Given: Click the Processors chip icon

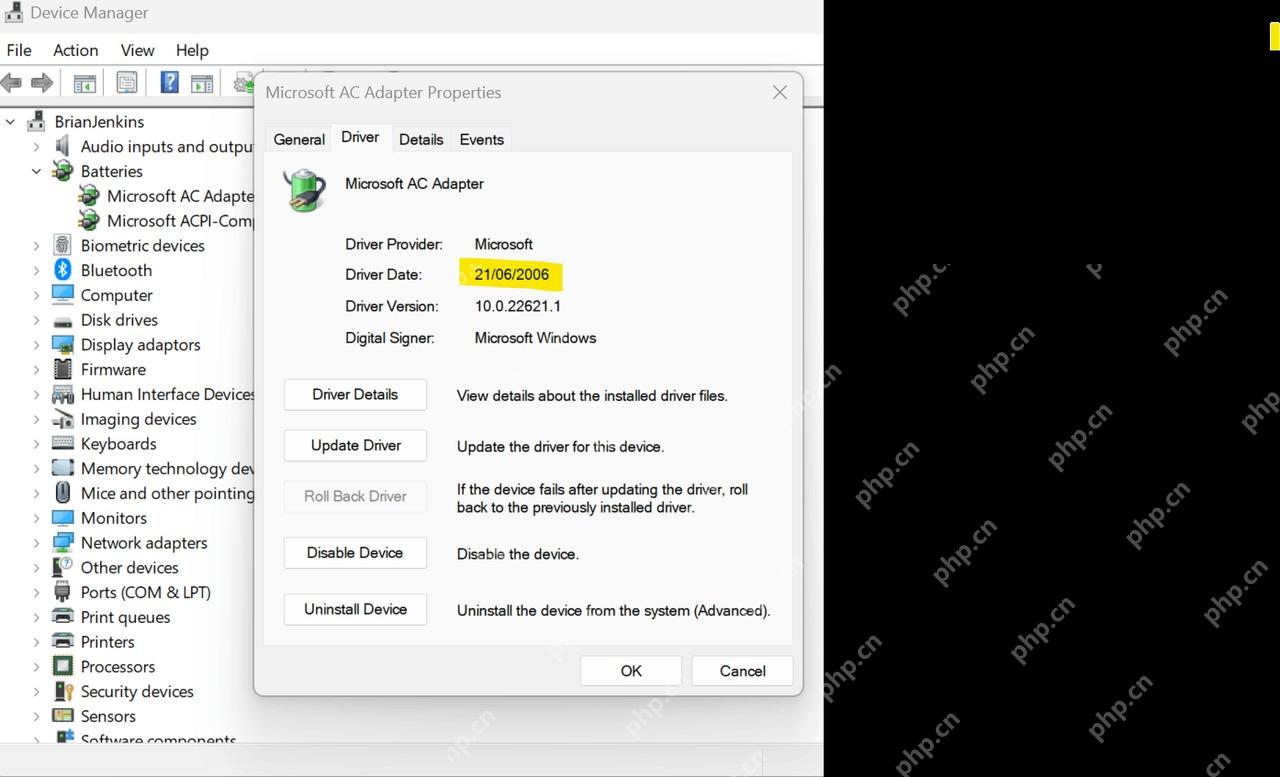Looking at the screenshot, I should click(x=63, y=666).
